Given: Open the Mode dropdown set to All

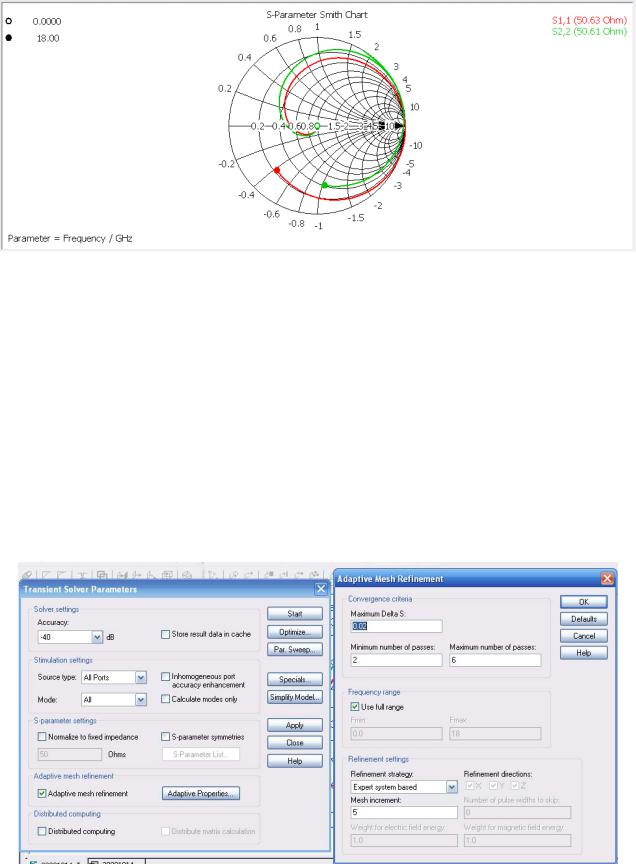Looking at the screenshot, I should click(x=141, y=700).
